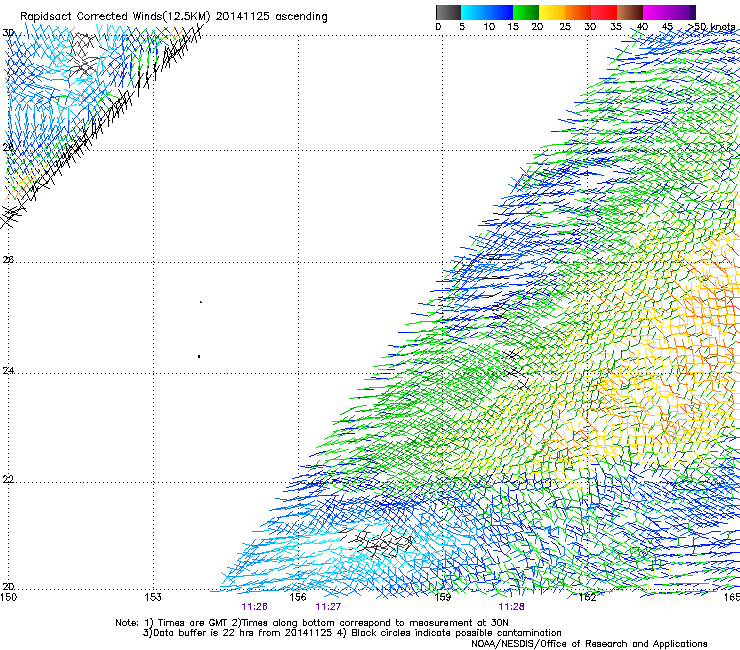740x650 pixels.
Task: Click the latitude label '22' on the left axis
Action: click(x=8, y=480)
